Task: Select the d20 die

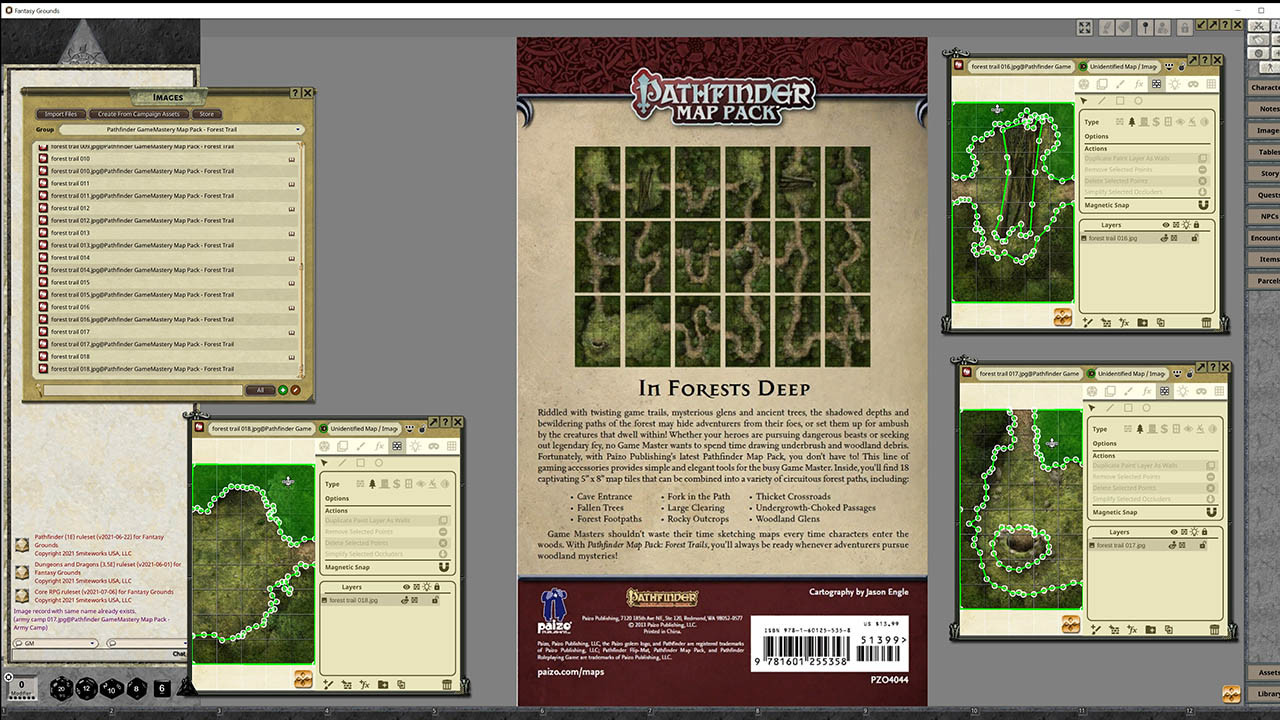Action: (x=62, y=688)
